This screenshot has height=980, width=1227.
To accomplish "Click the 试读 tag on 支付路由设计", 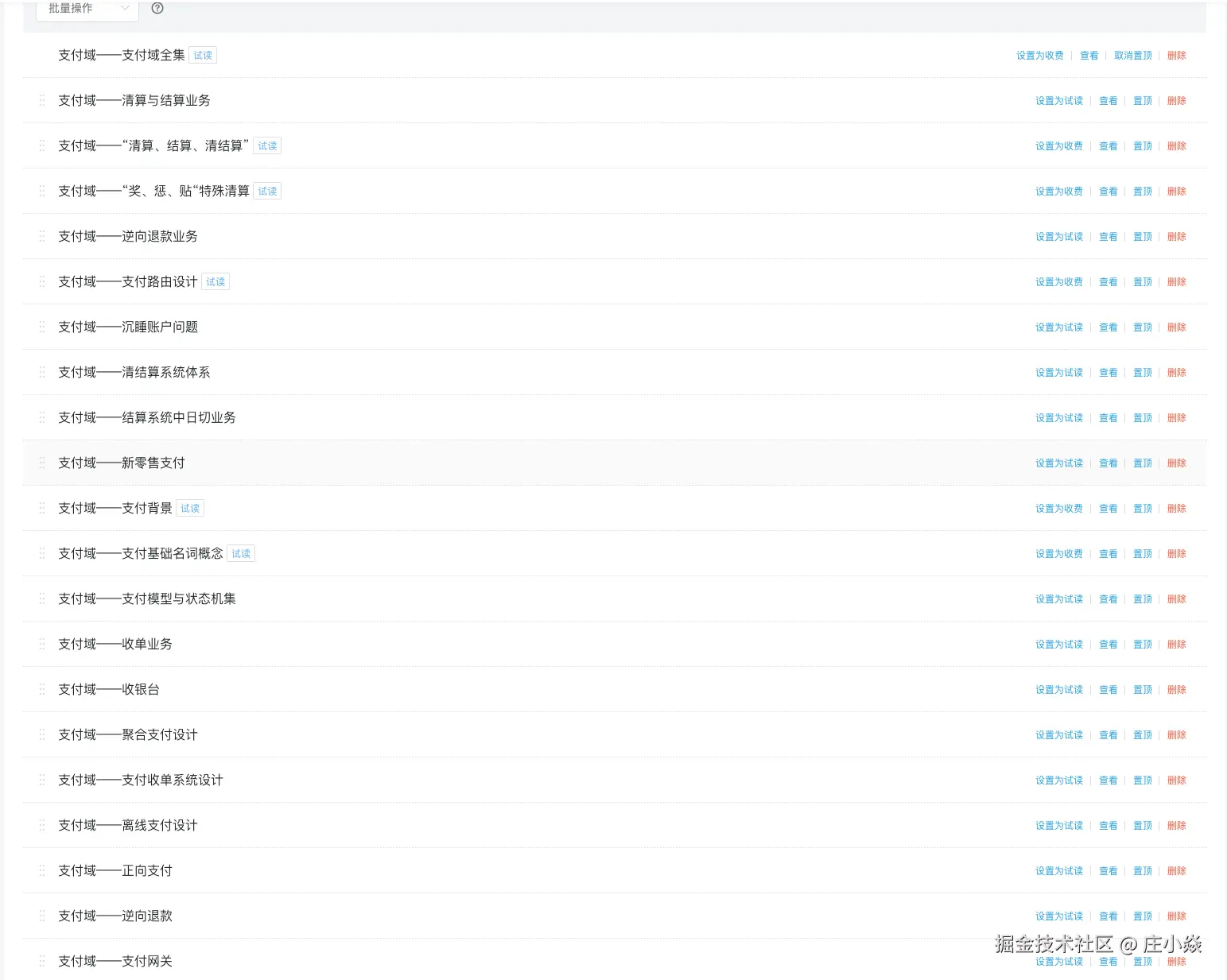I will [215, 281].
